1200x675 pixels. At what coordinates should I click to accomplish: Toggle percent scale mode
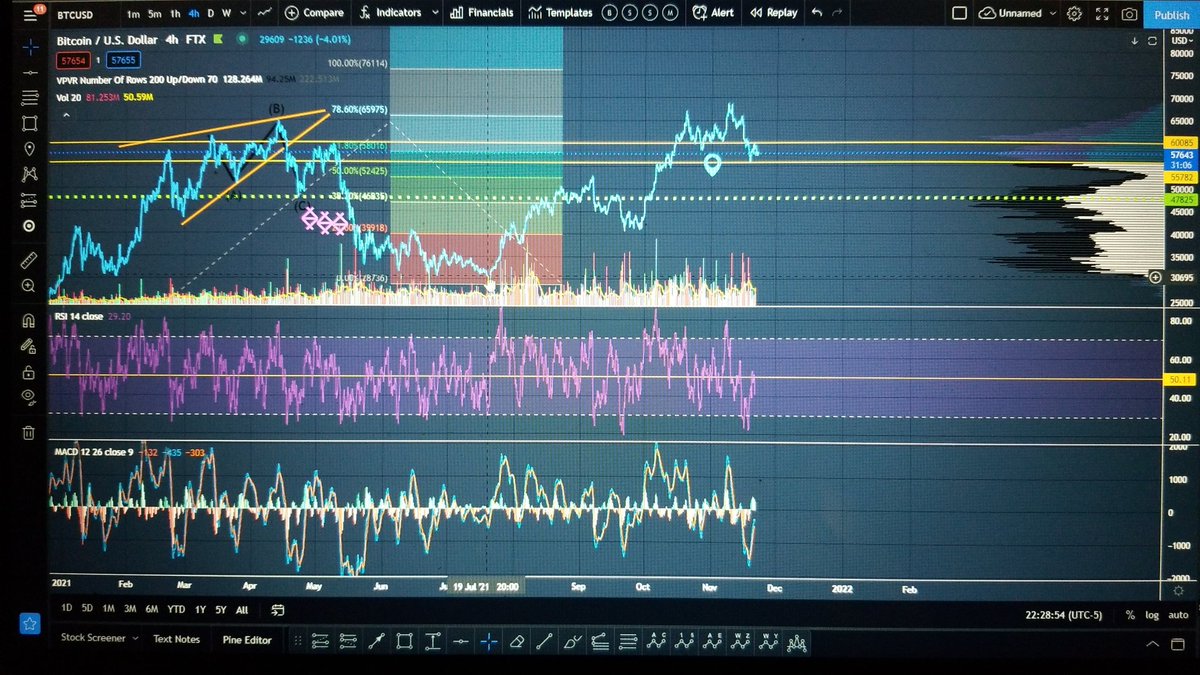point(1130,614)
